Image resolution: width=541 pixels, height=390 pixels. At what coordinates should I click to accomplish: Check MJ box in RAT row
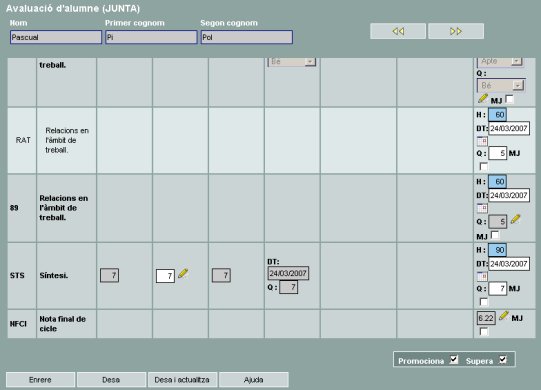point(484,166)
